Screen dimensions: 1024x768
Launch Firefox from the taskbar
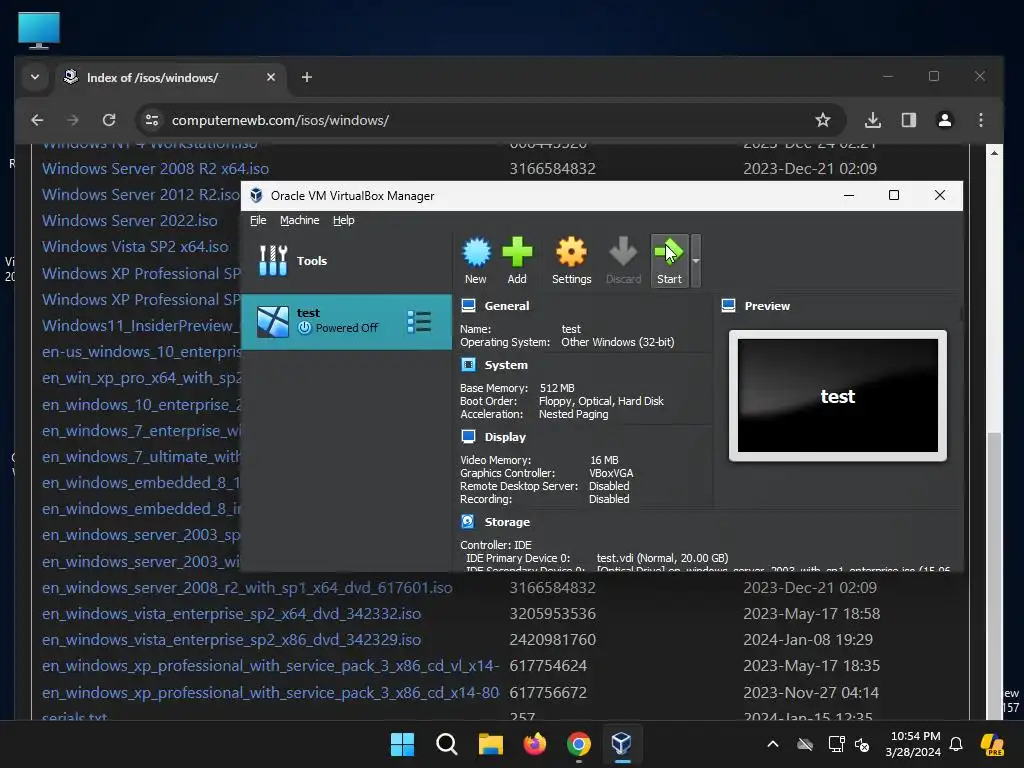pyautogui.click(x=535, y=744)
